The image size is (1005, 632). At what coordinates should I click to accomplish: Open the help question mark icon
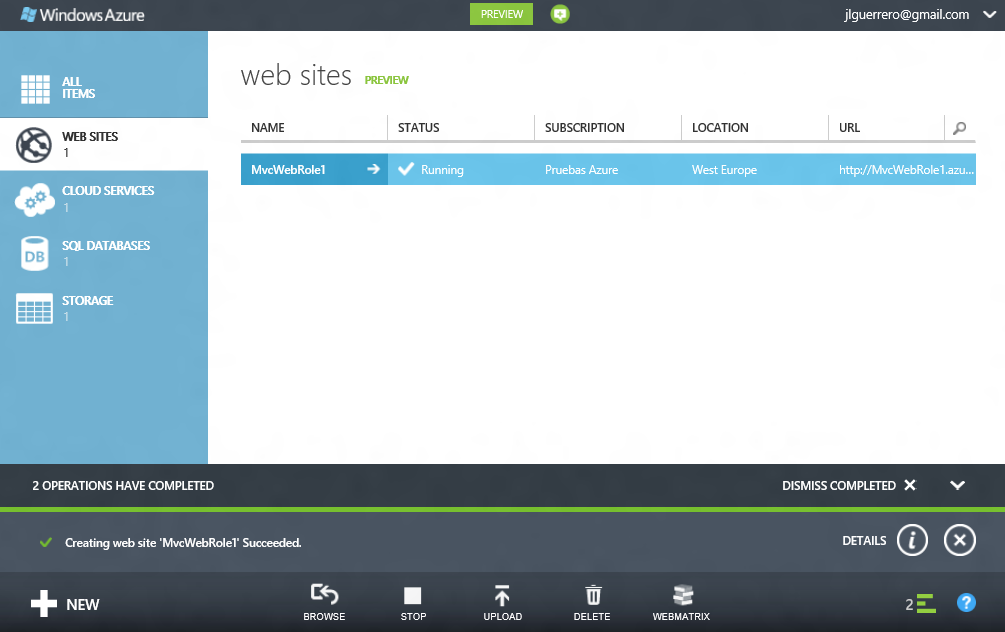click(x=966, y=603)
